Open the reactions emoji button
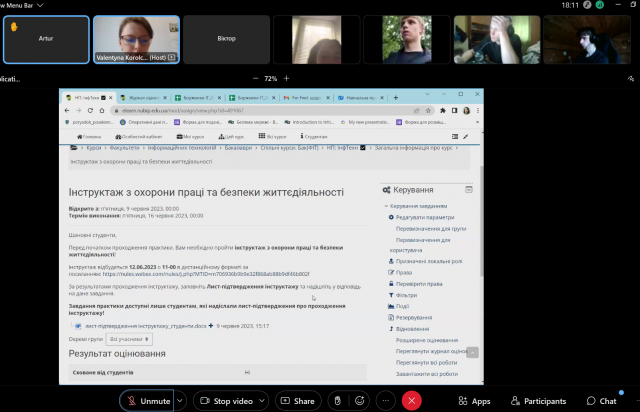This screenshot has width=640, height=412. point(360,401)
